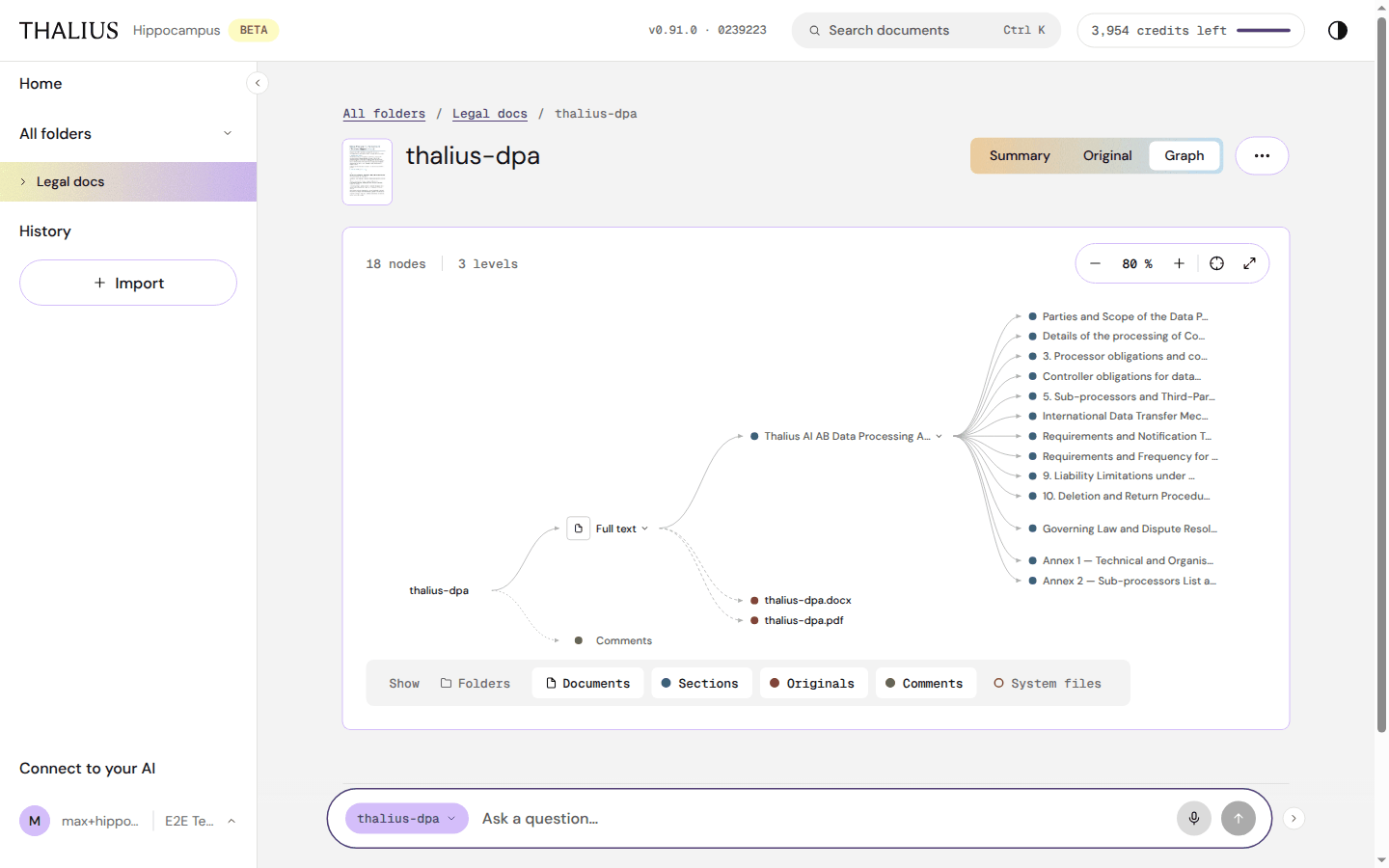Click search magnifier in search bar
Screen dimensions: 1389x868
point(815,31)
